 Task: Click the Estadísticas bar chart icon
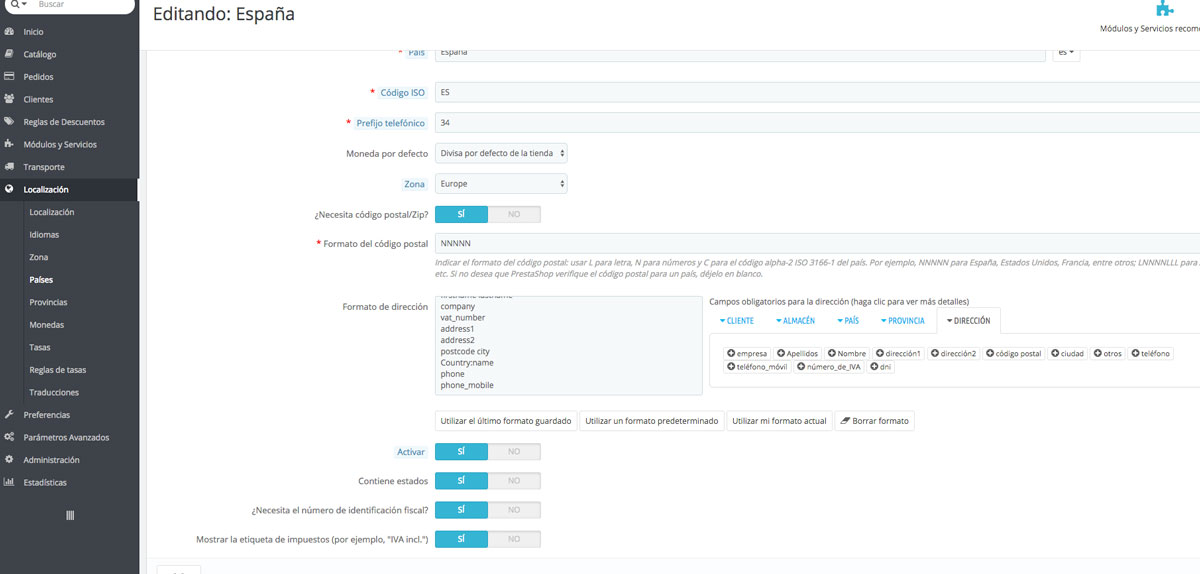tap(9, 482)
